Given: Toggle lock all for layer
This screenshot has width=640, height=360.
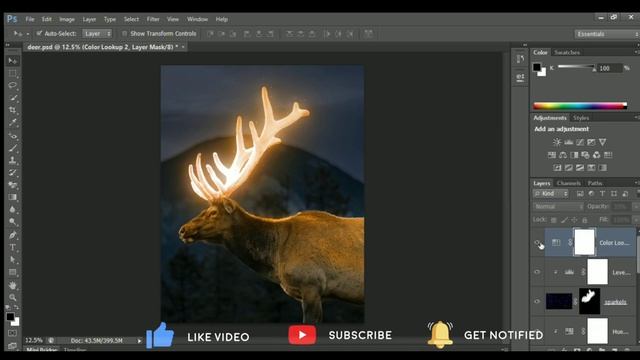Looking at the screenshot, I should click(x=584, y=220).
